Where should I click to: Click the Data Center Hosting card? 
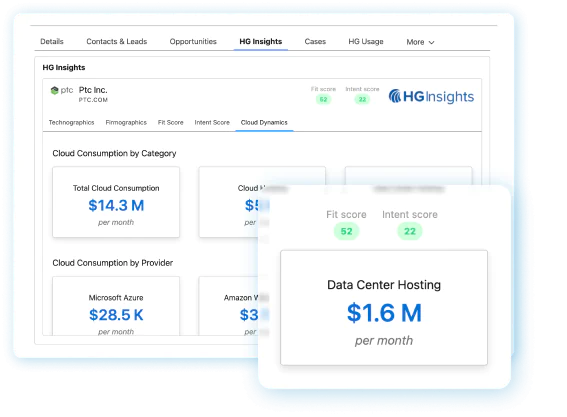click(384, 307)
